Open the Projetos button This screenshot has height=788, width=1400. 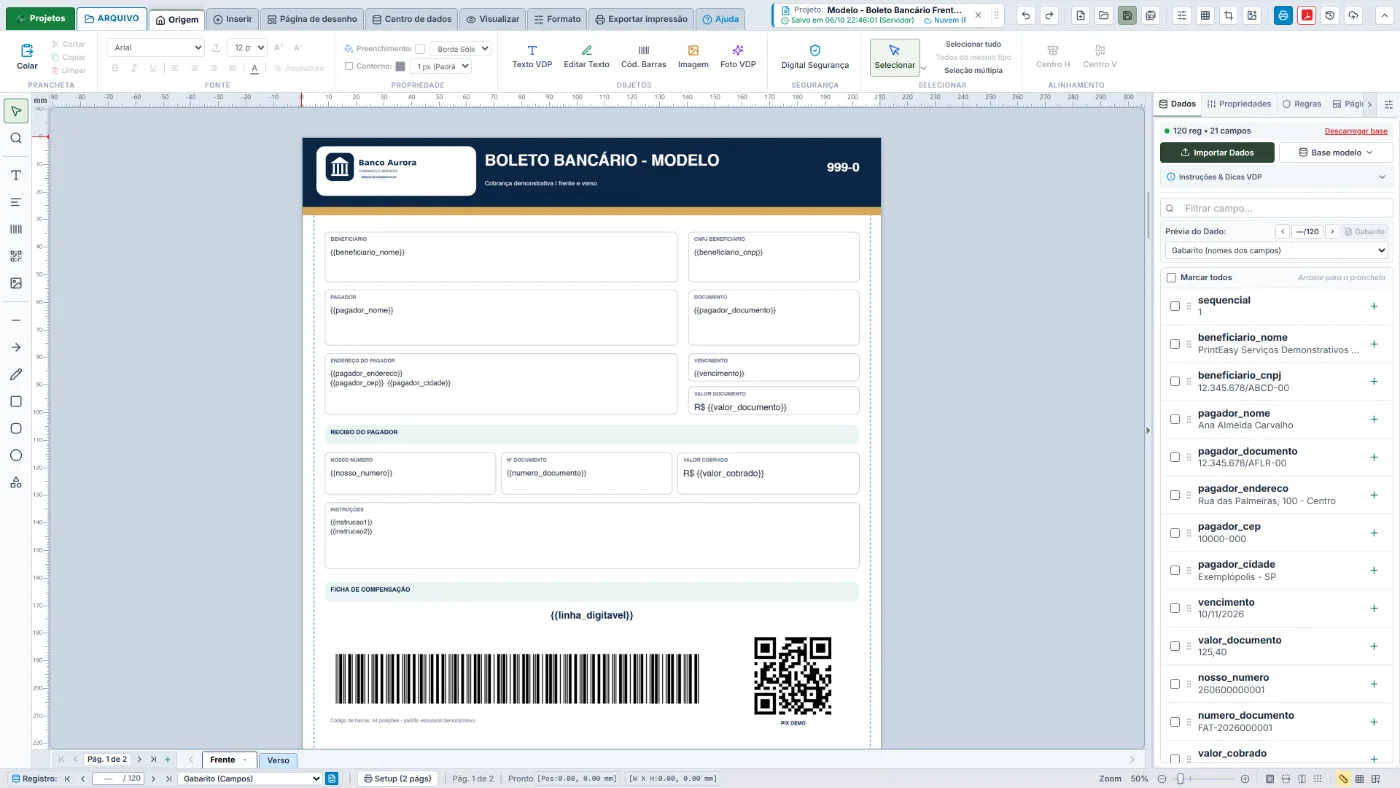(40, 18)
